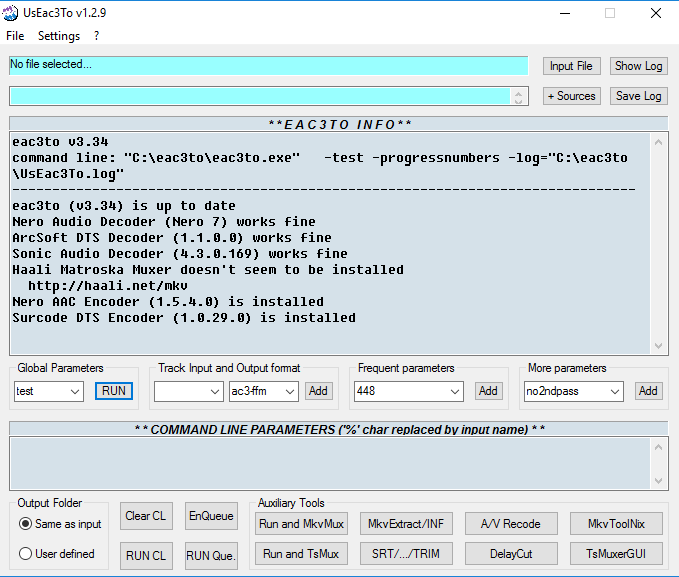Click the UsEac3To app icon in title bar
679x577 pixels.
(10, 13)
